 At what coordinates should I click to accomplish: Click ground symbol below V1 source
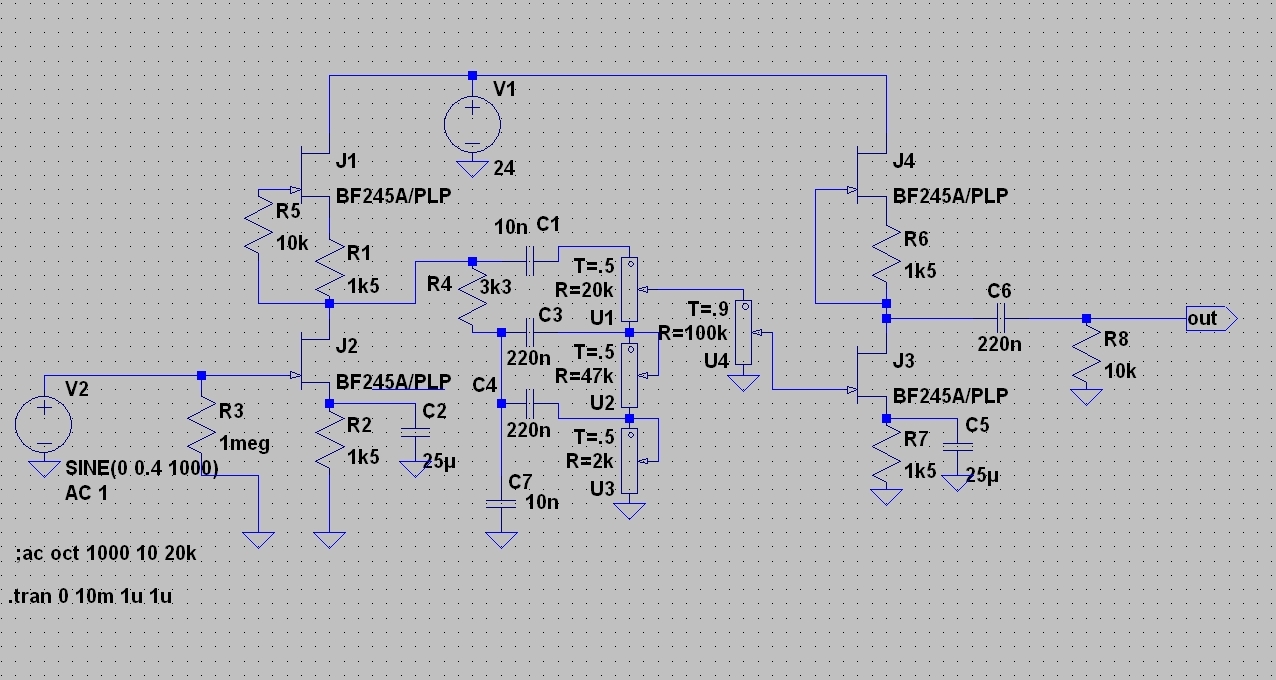point(473,169)
